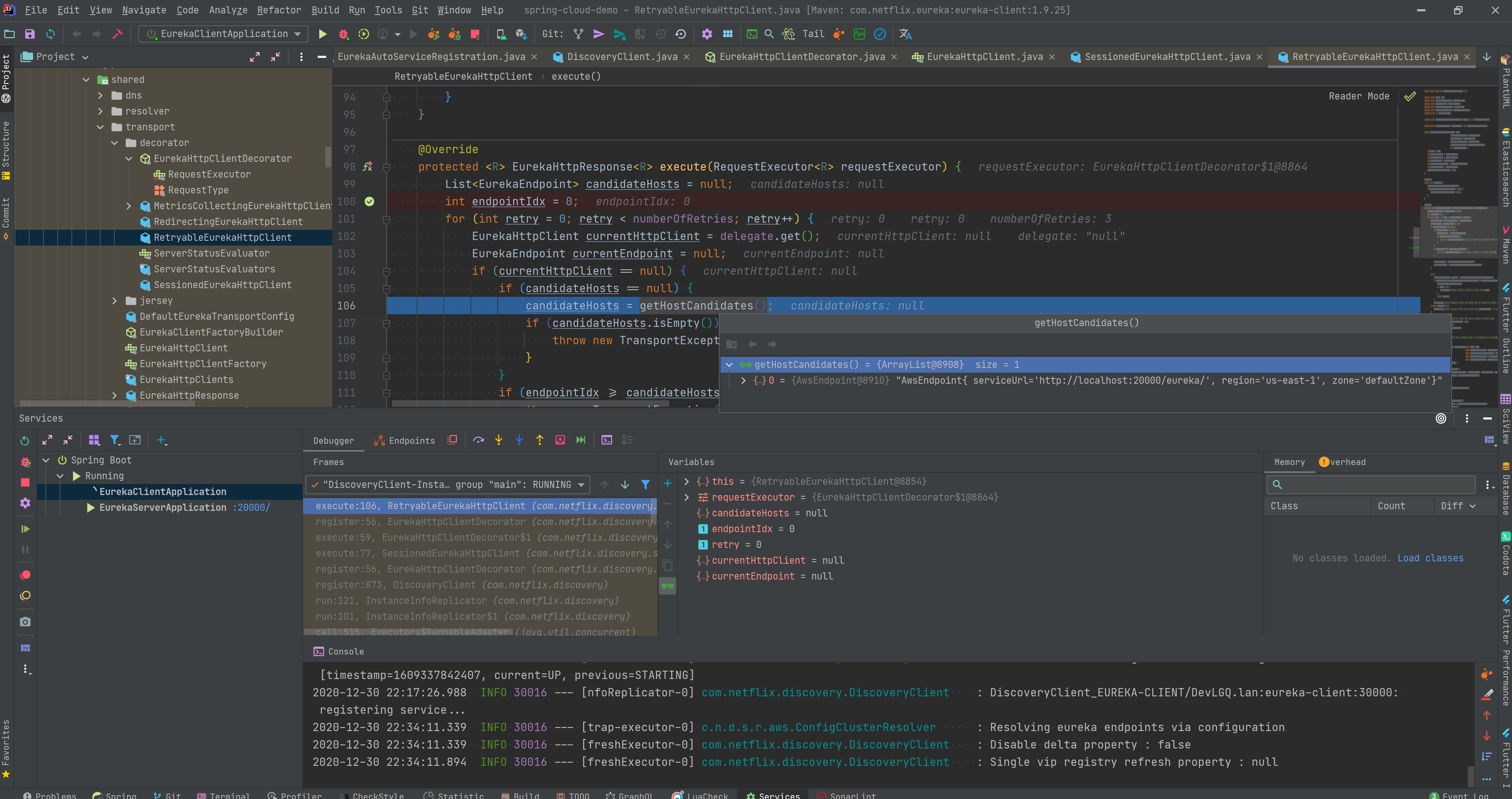
Task: Stop the running process via red square in main toolbar
Action: [x=475, y=34]
